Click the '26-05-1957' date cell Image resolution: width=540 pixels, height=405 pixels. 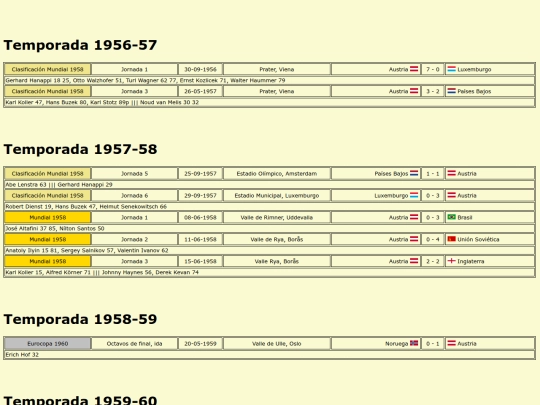click(x=200, y=91)
